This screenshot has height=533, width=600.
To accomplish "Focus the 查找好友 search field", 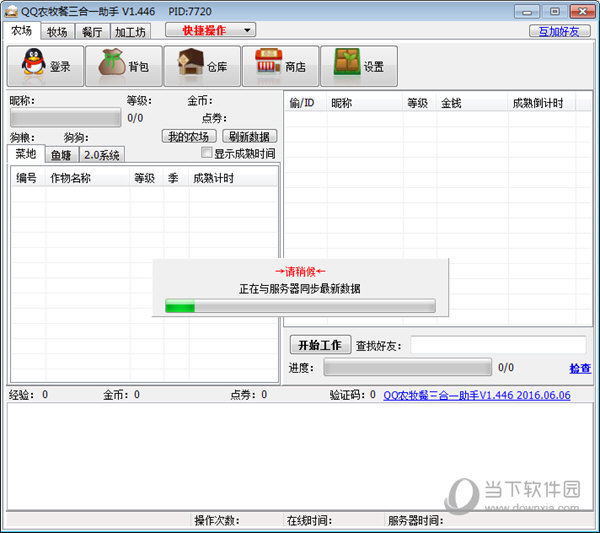I will pyautogui.click(x=498, y=345).
